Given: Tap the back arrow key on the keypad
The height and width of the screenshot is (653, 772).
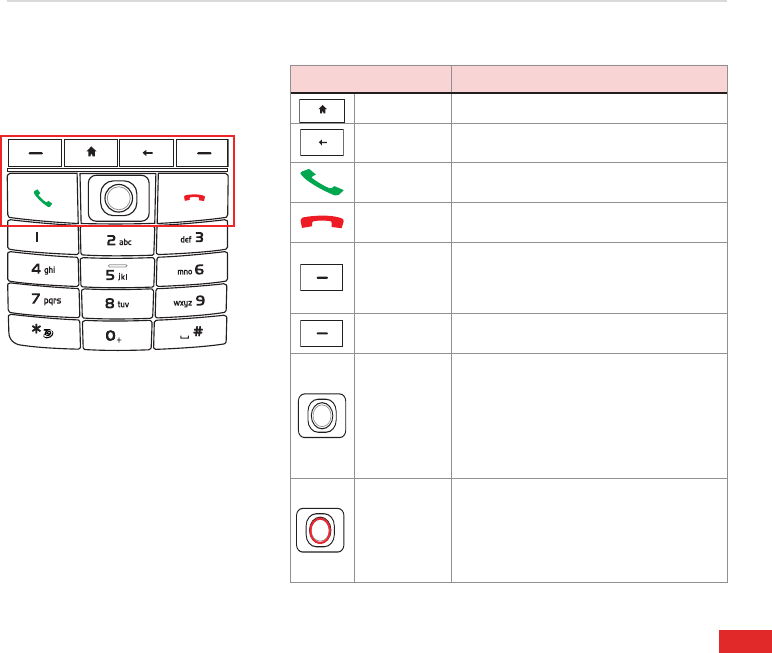Looking at the screenshot, I should pos(147,153).
